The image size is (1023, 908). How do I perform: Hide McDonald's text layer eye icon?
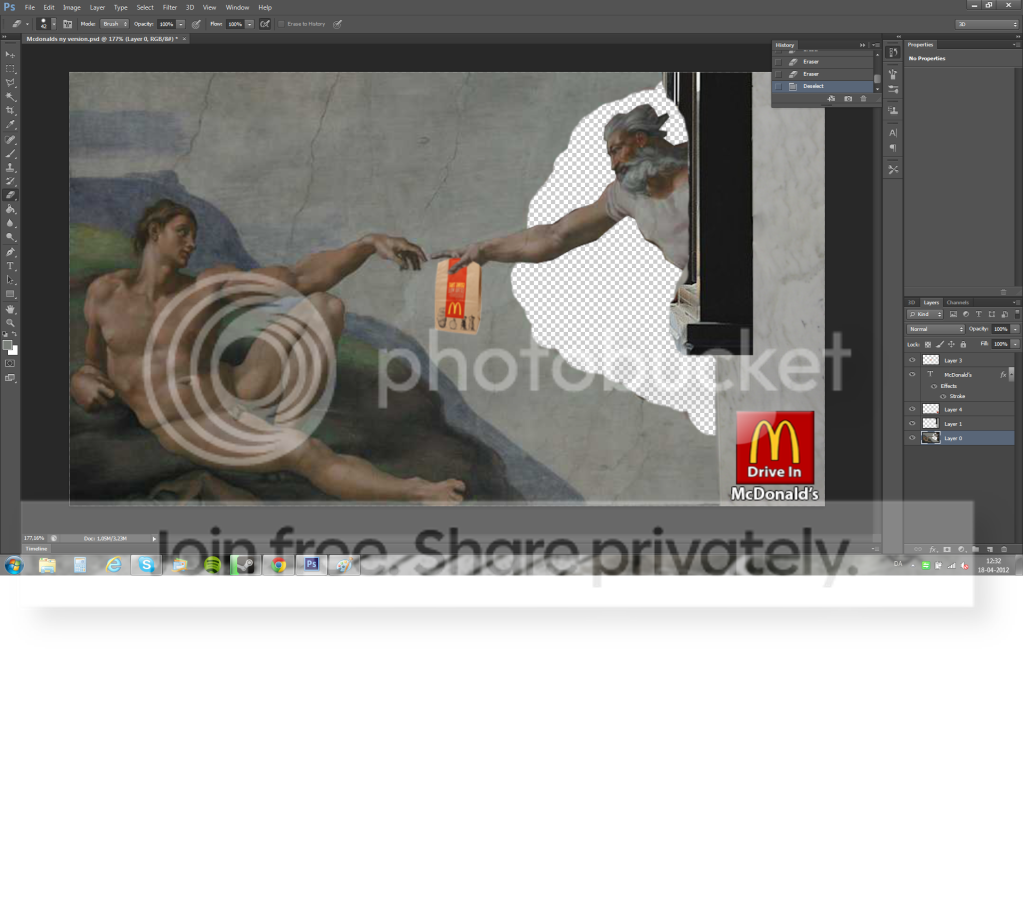pos(912,374)
